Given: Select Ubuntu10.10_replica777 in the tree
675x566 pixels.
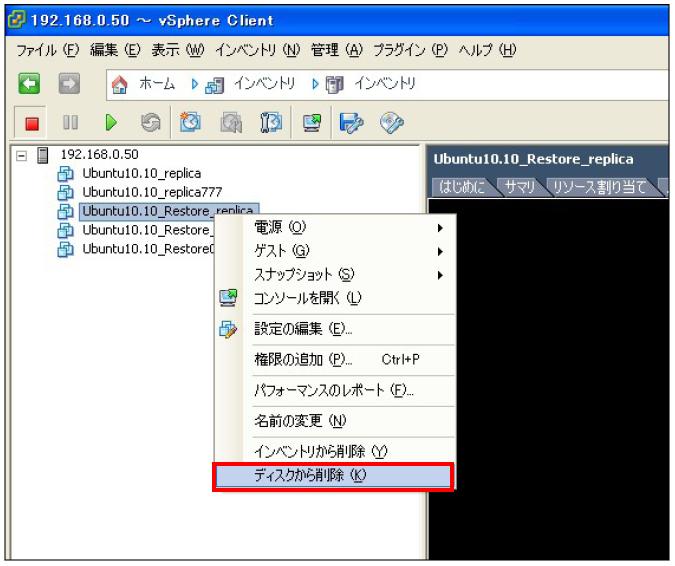Looking at the screenshot, I should click(x=152, y=192).
